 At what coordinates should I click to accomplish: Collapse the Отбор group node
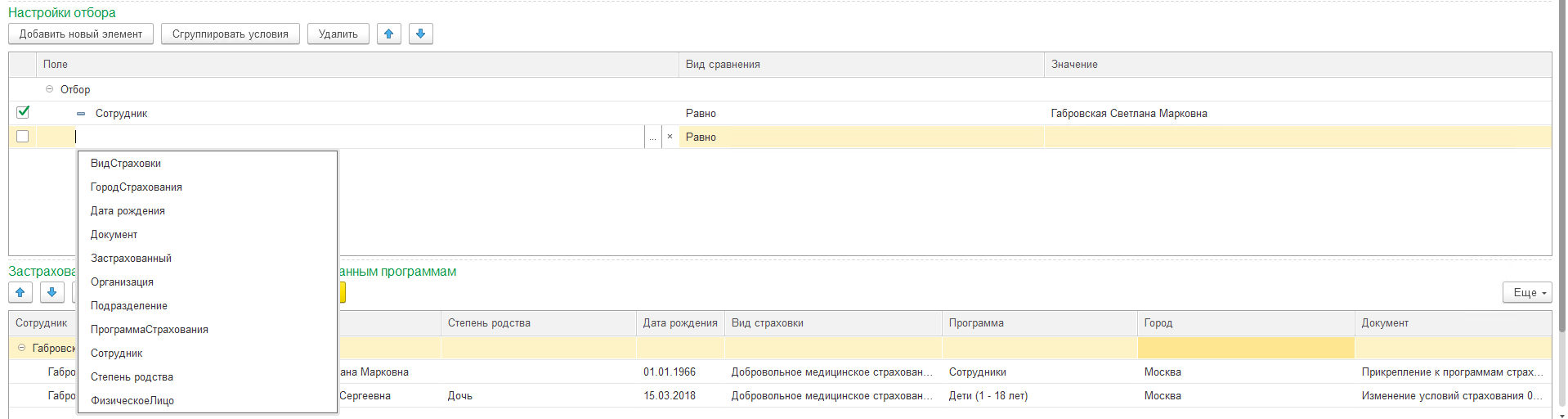coord(50,89)
